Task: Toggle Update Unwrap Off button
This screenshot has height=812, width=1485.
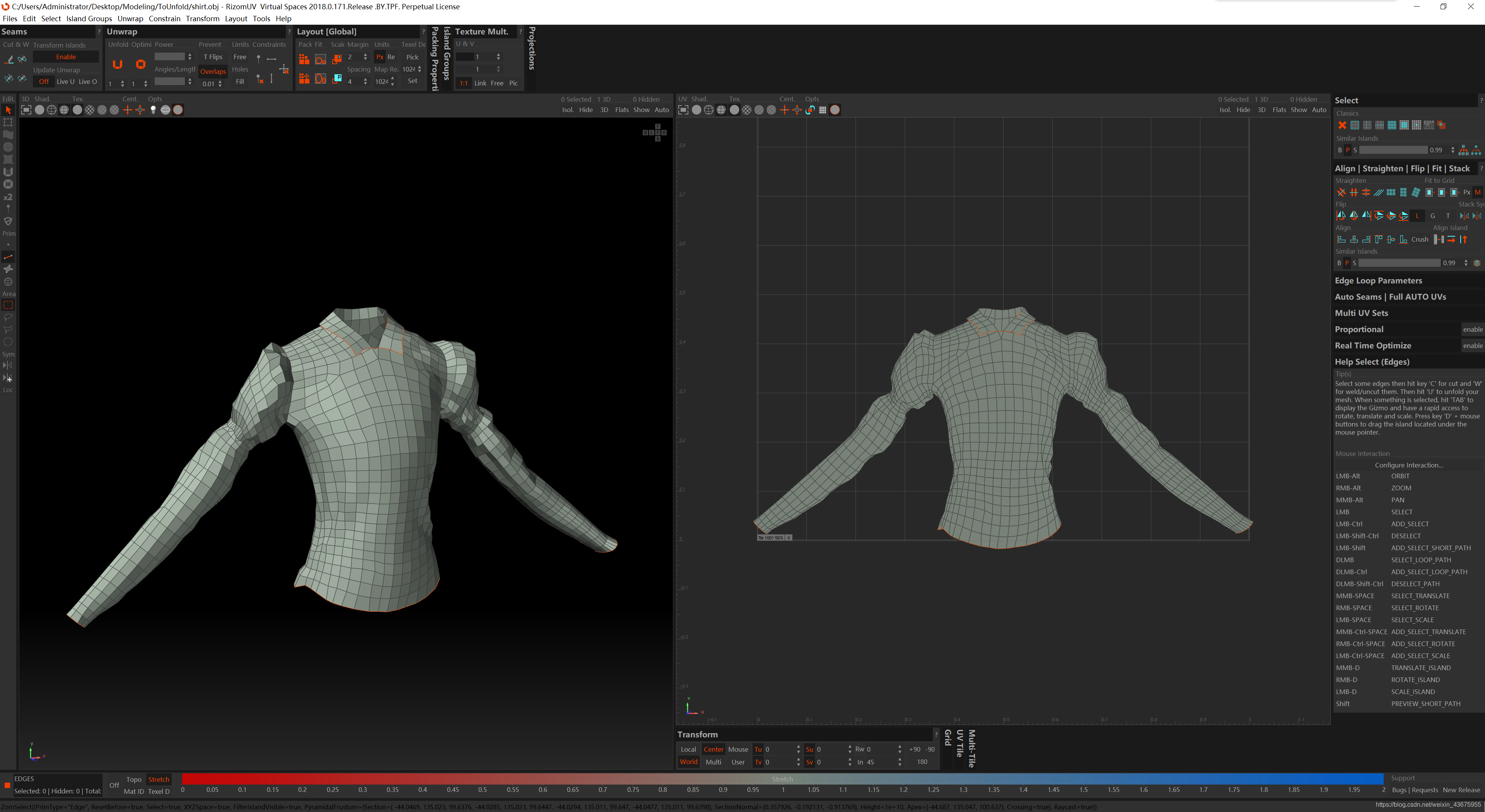Action: point(44,81)
